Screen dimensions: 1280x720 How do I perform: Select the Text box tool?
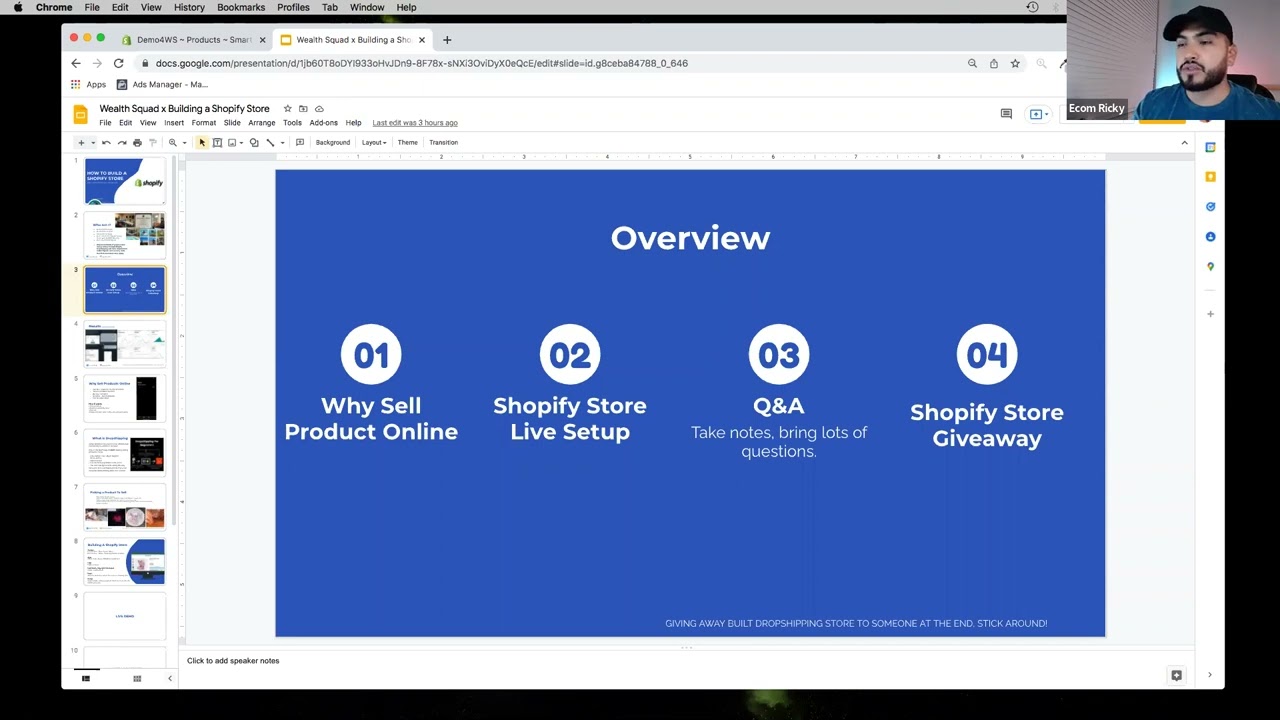point(217,143)
